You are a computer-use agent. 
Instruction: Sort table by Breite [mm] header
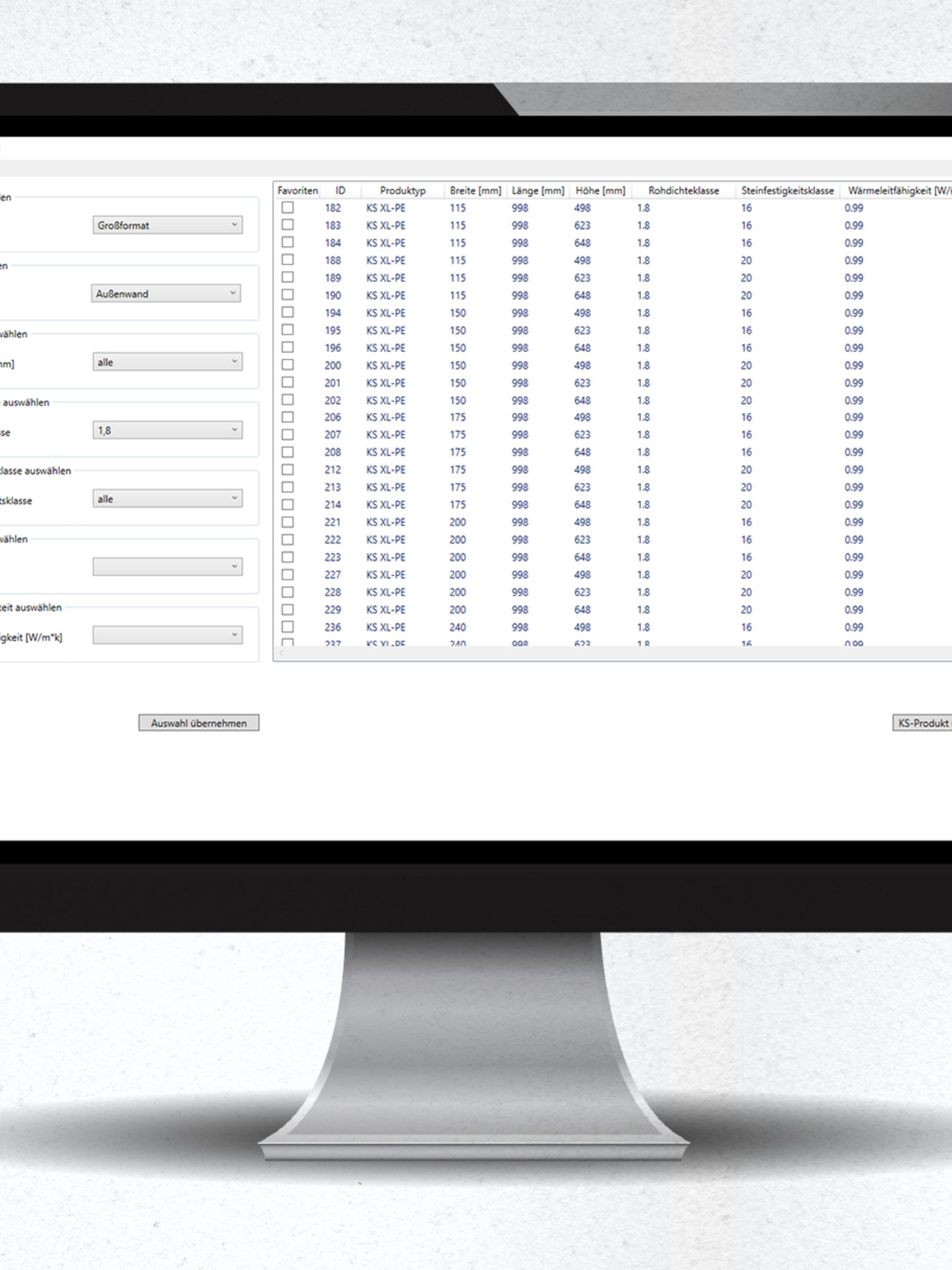click(x=475, y=190)
